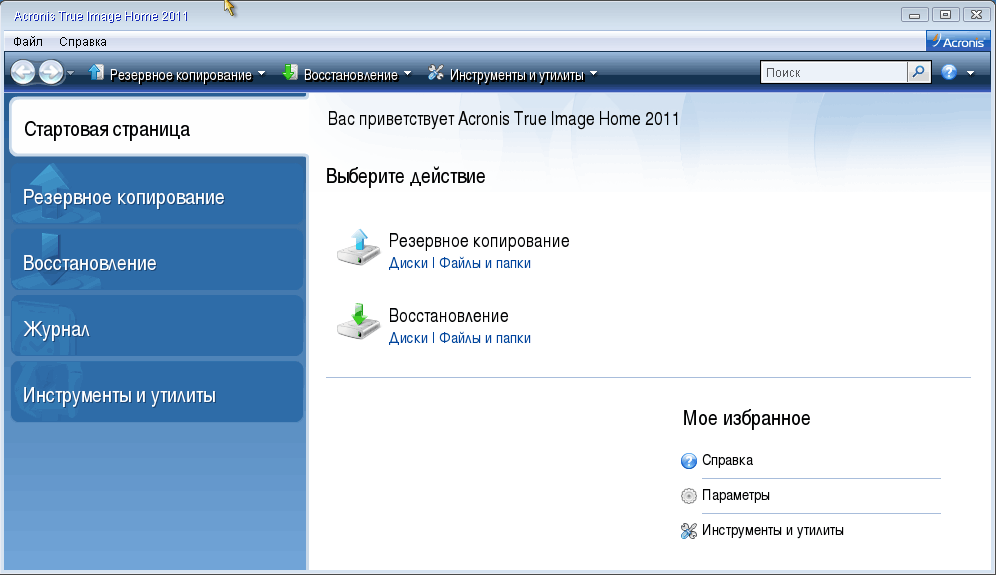
Task: Click the Back navigation arrow icon
Action: (23, 73)
